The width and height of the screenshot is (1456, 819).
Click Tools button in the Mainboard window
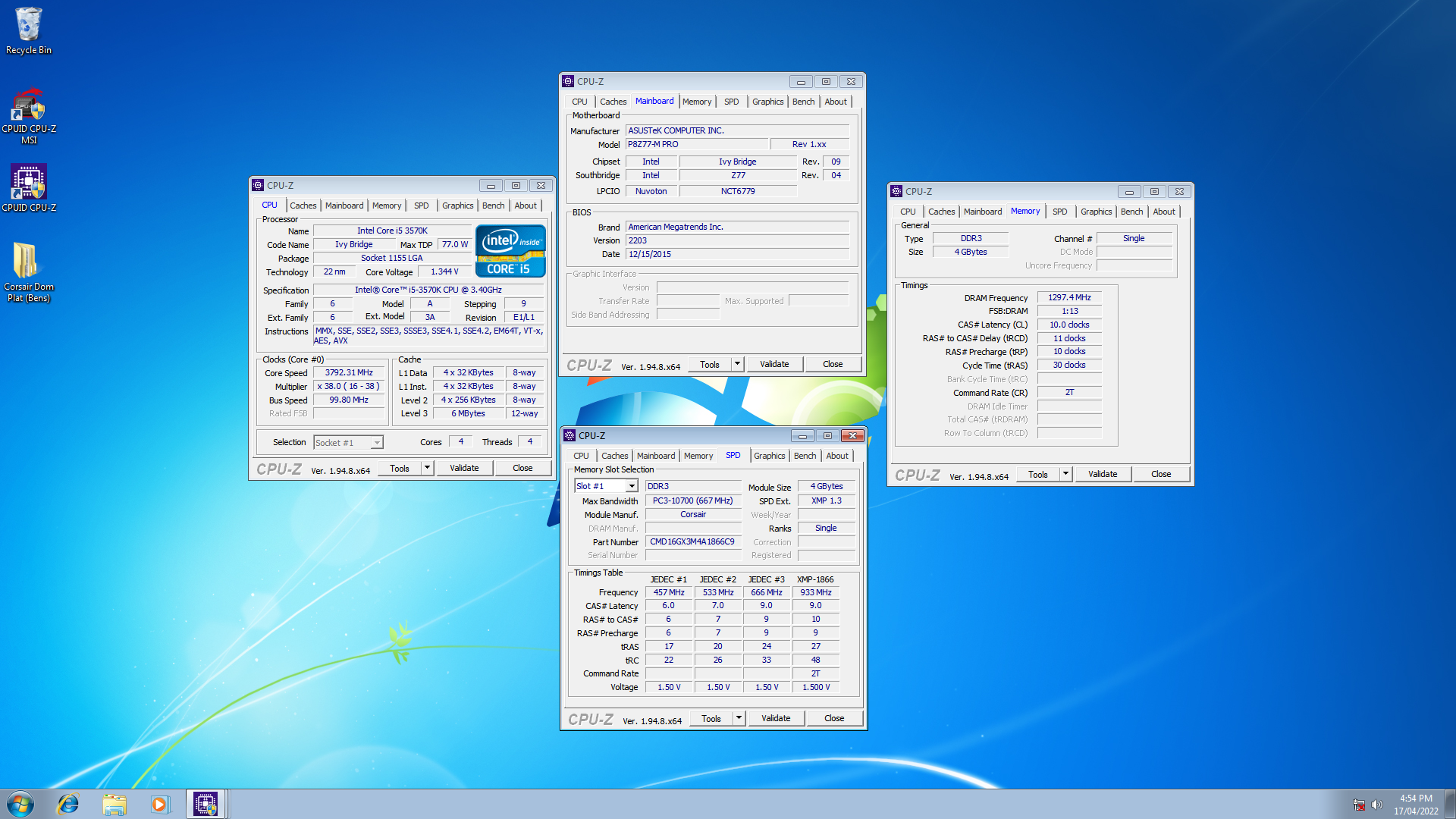(x=710, y=364)
